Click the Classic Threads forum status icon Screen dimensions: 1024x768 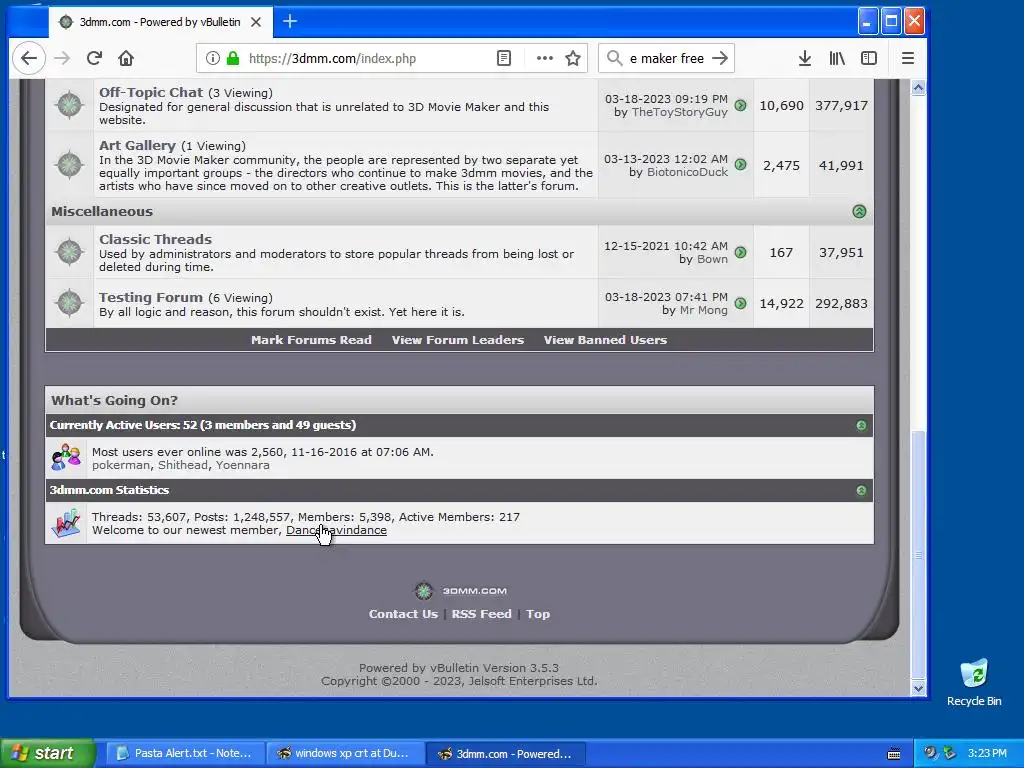click(x=69, y=251)
